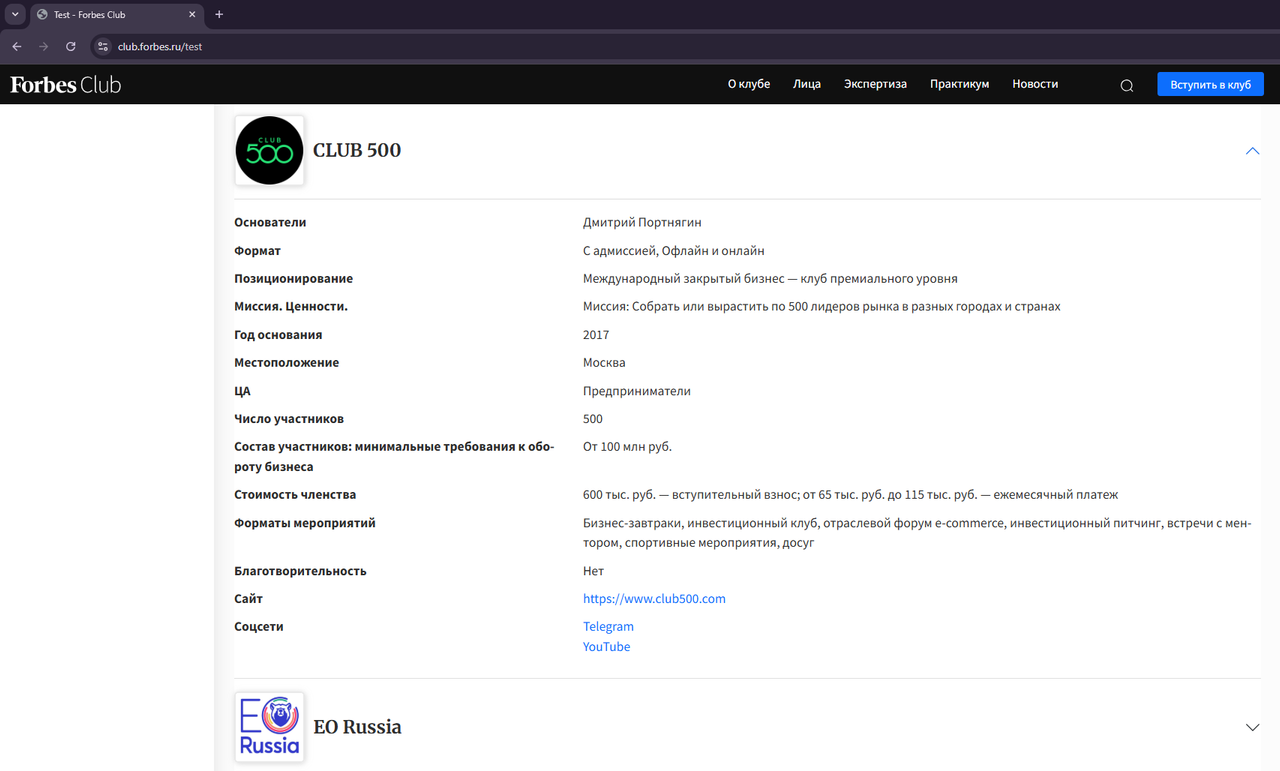Click the value От 100 млн руб.
Viewport: 1280px width, 771px height.
[627, 447]
